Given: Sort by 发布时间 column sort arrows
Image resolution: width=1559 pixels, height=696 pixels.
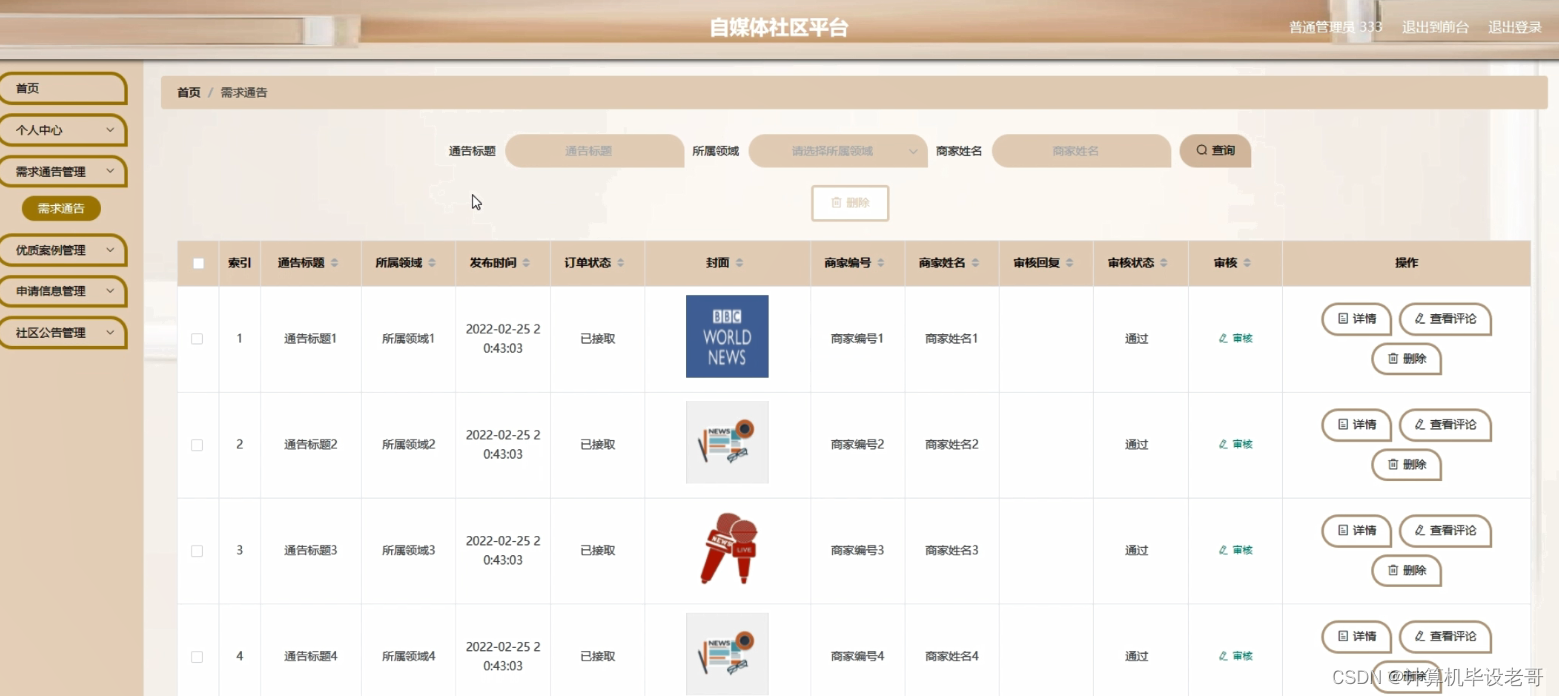Looking at the screenshot, I should [526, 263].
